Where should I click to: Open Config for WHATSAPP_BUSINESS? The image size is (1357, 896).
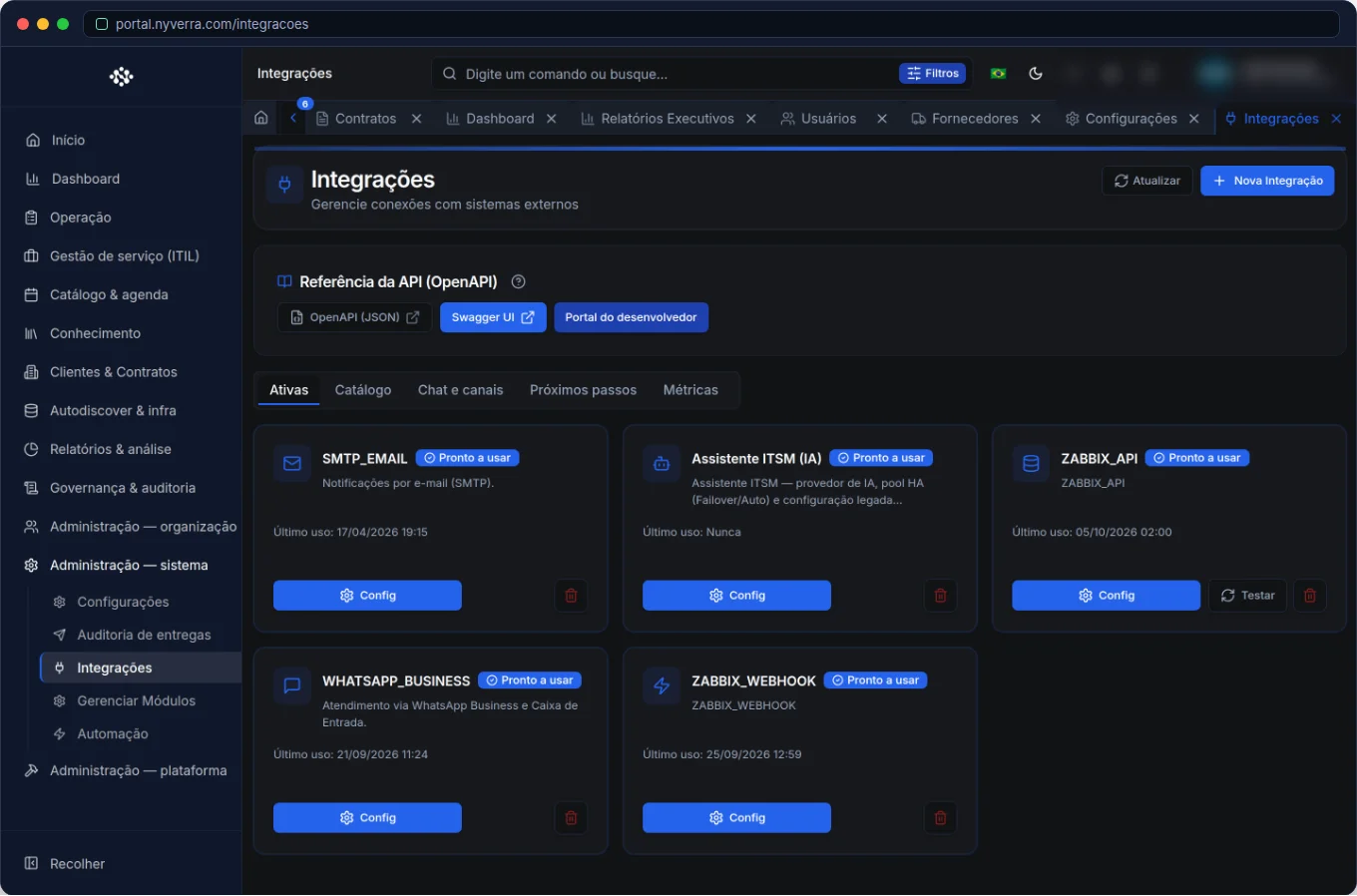pos(367,818)
